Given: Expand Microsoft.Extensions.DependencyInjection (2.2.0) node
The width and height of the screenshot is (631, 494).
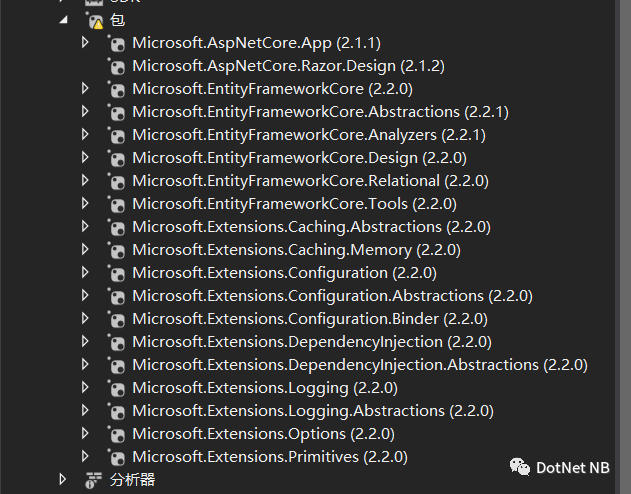Looking at the screenshot, I should pyautogui.click(x=85, y=341).
